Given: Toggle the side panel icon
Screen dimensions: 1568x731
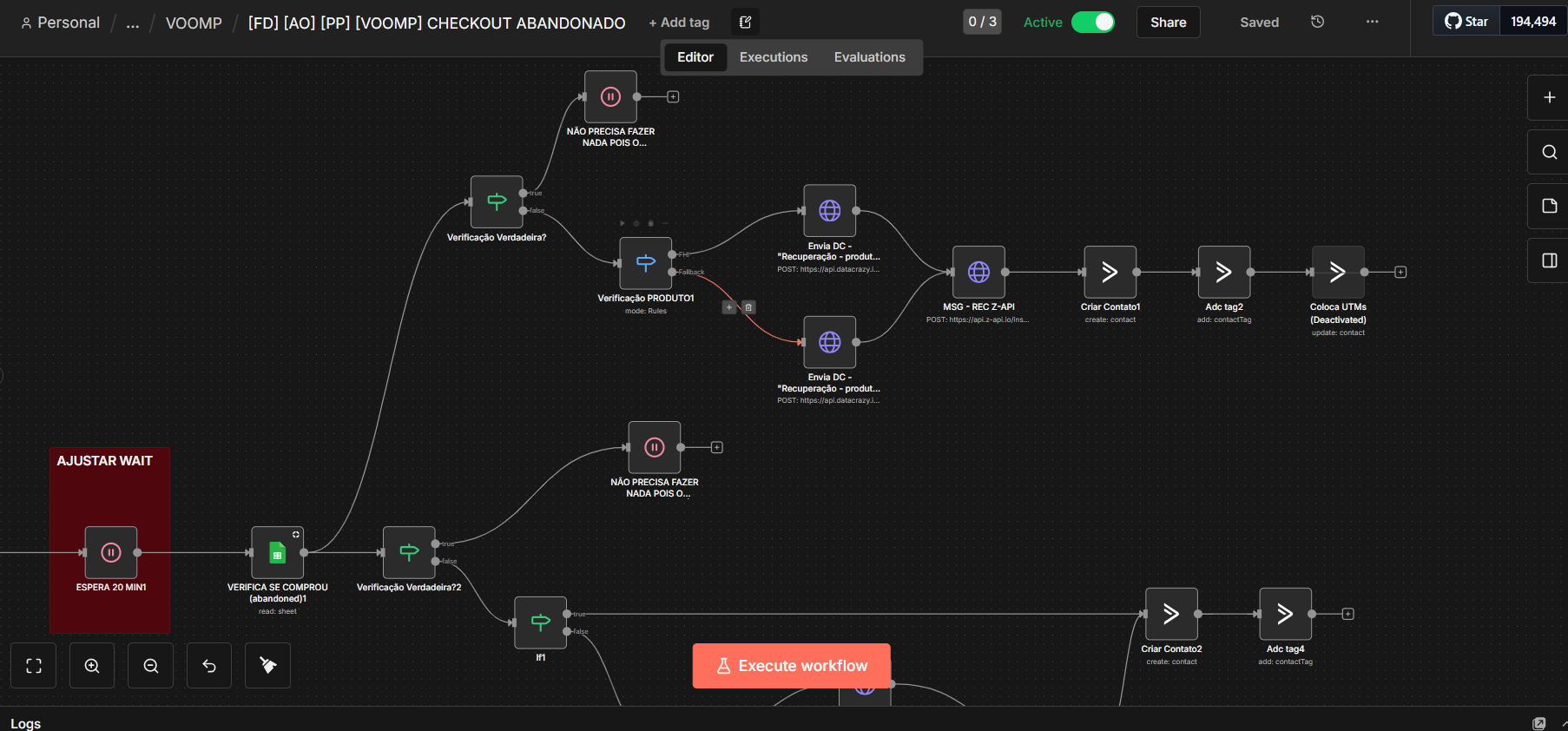Looking at the screenshot, I should click(x=1549, y=260).
